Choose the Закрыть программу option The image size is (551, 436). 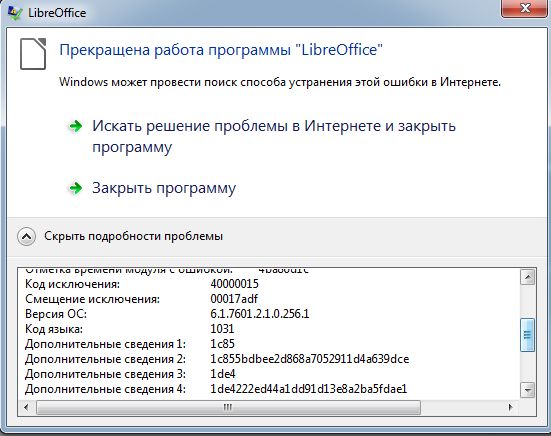click(x=164, y=188)
